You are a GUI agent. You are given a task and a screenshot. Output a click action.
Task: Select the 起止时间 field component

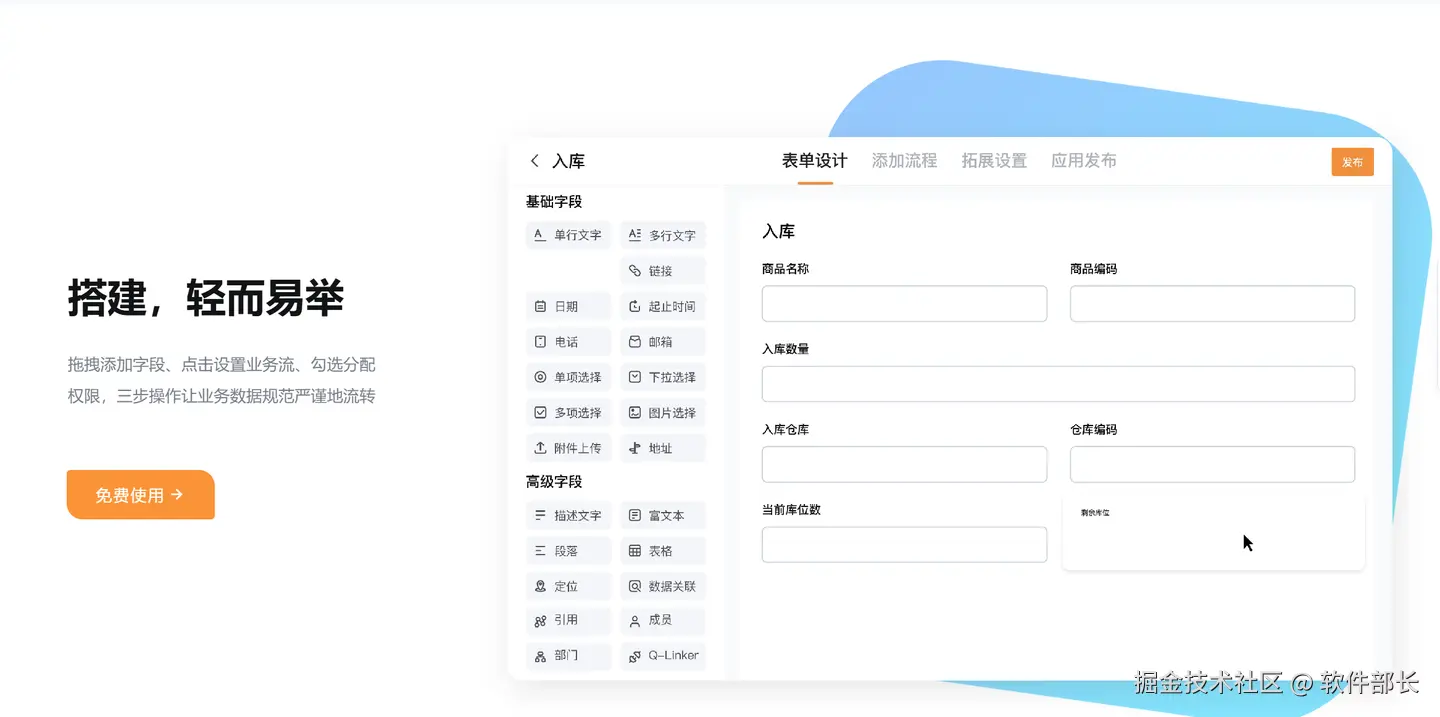coord(663,306)
